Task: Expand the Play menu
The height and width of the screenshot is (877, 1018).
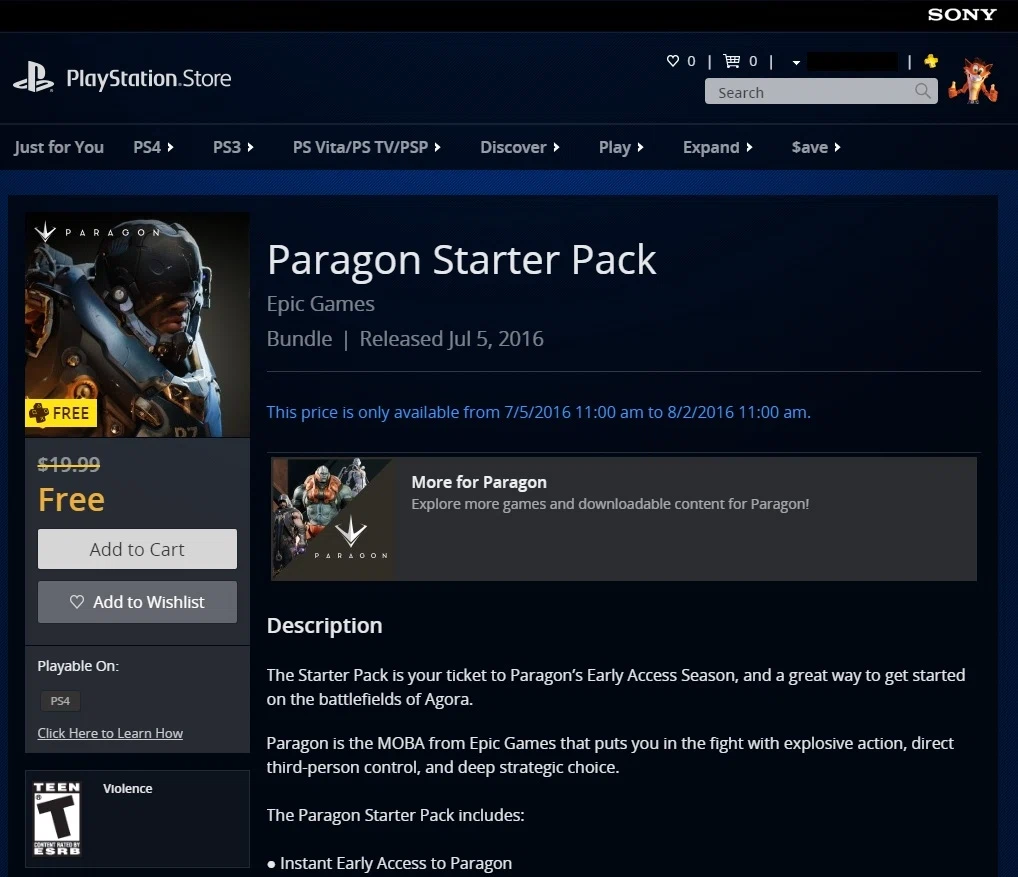Action: point(621,147)
